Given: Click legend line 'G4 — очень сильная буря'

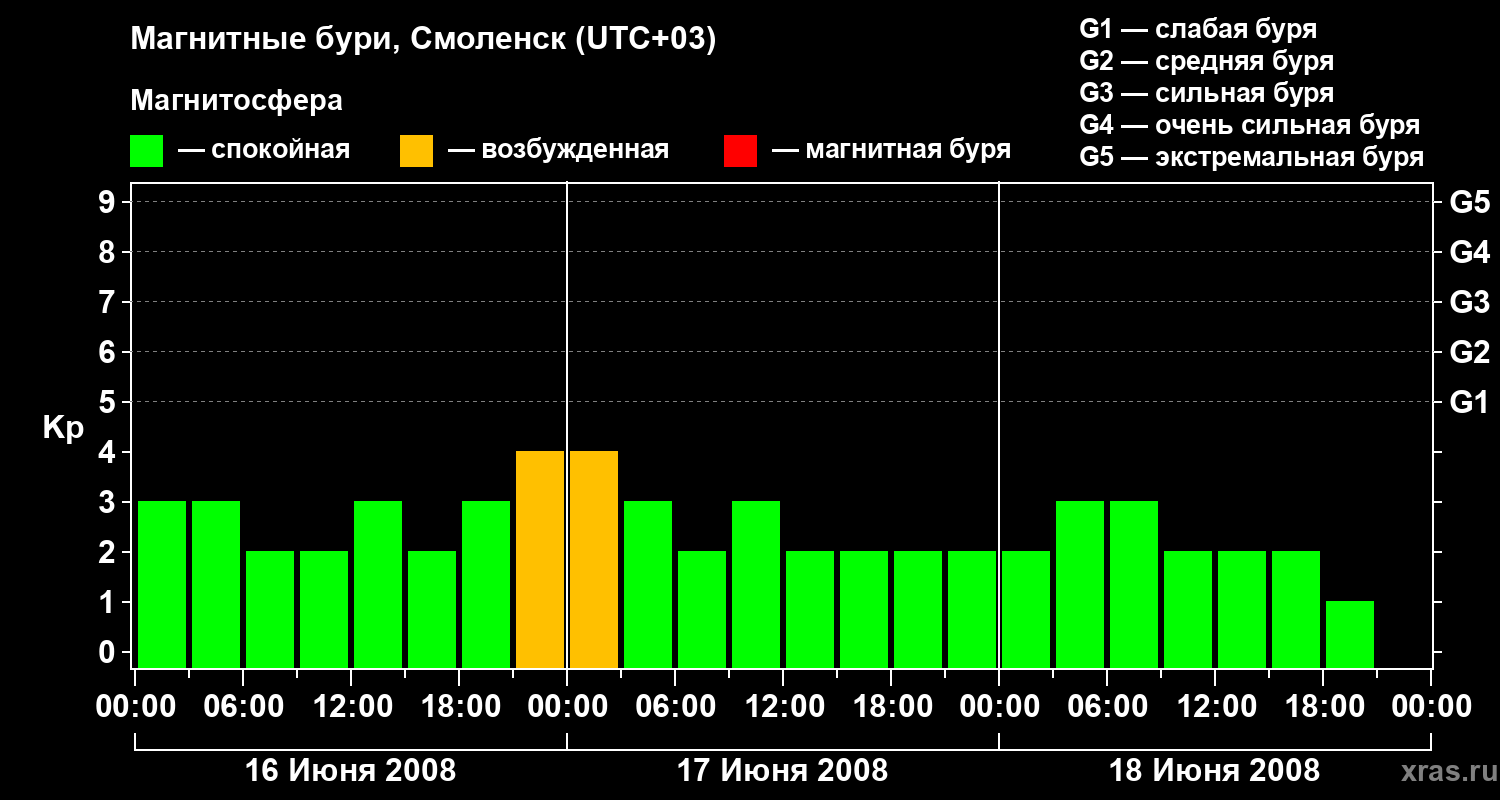Looking at the screenshot, I should coord(1250,125).
